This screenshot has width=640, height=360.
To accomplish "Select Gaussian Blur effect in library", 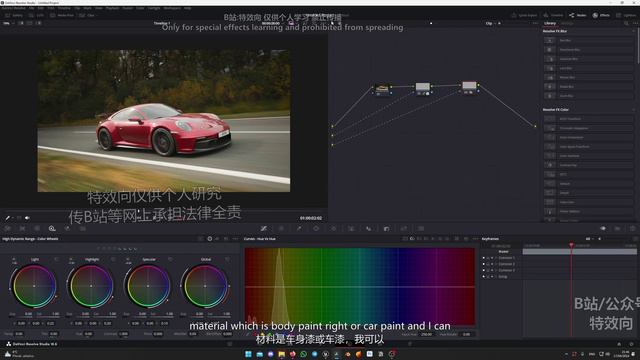I will 589,59.
